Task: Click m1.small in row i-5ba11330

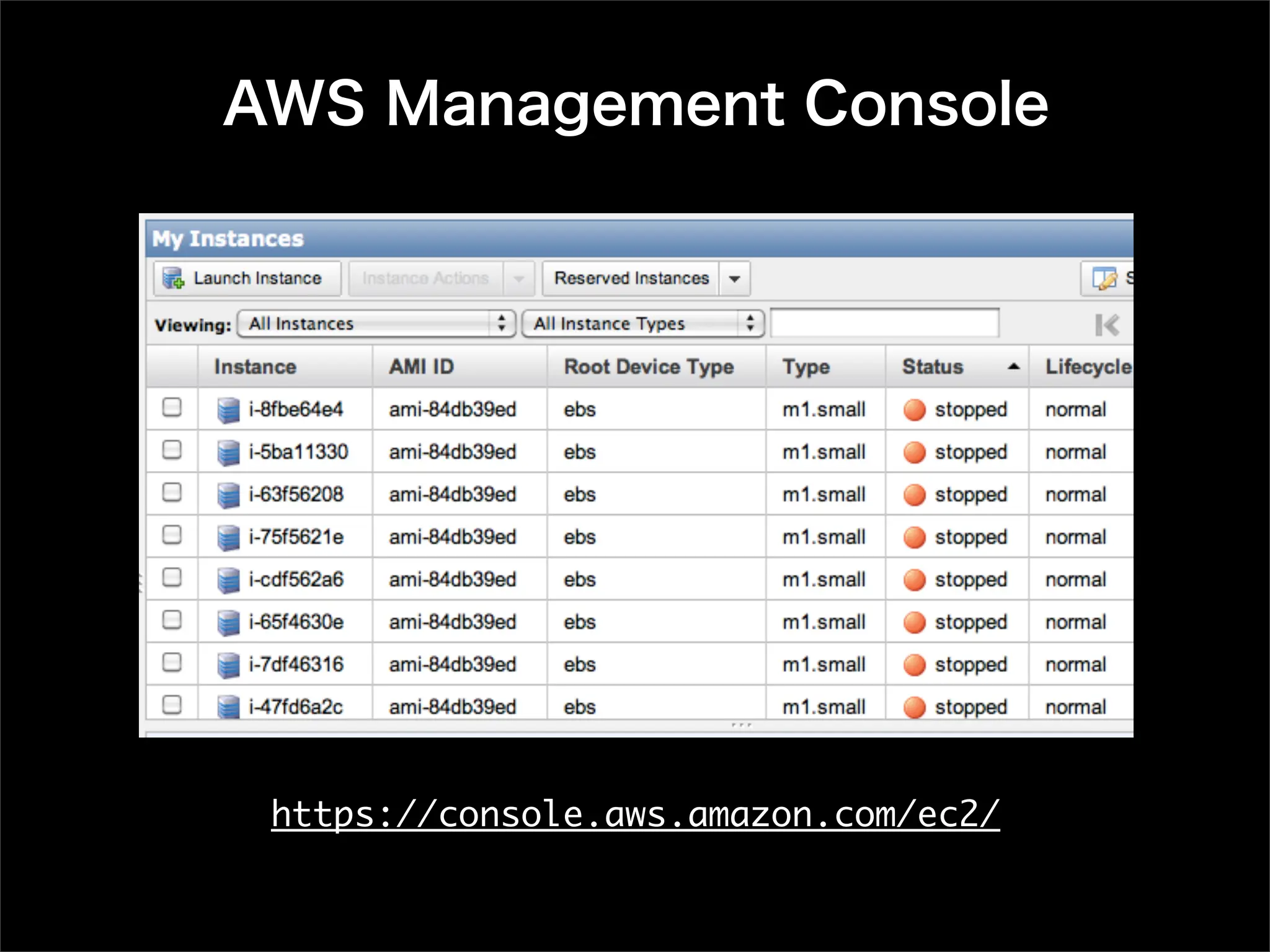Action: 824,452
